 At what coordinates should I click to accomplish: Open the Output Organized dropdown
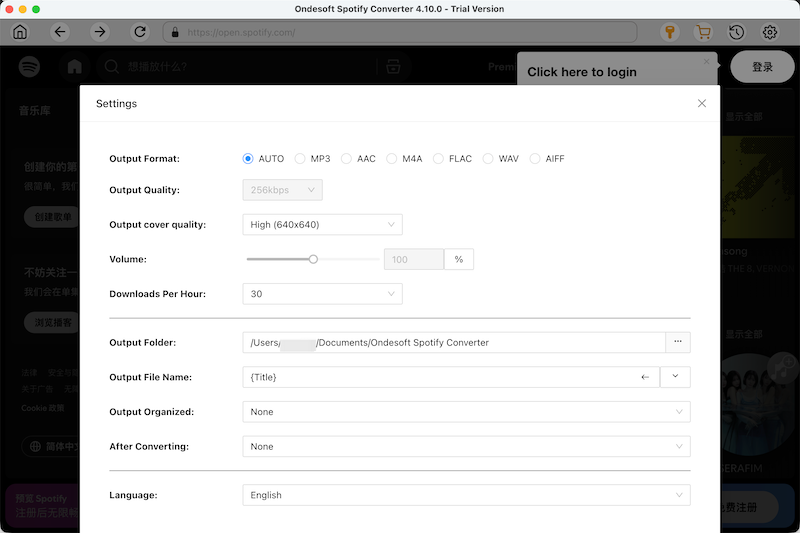466,412
